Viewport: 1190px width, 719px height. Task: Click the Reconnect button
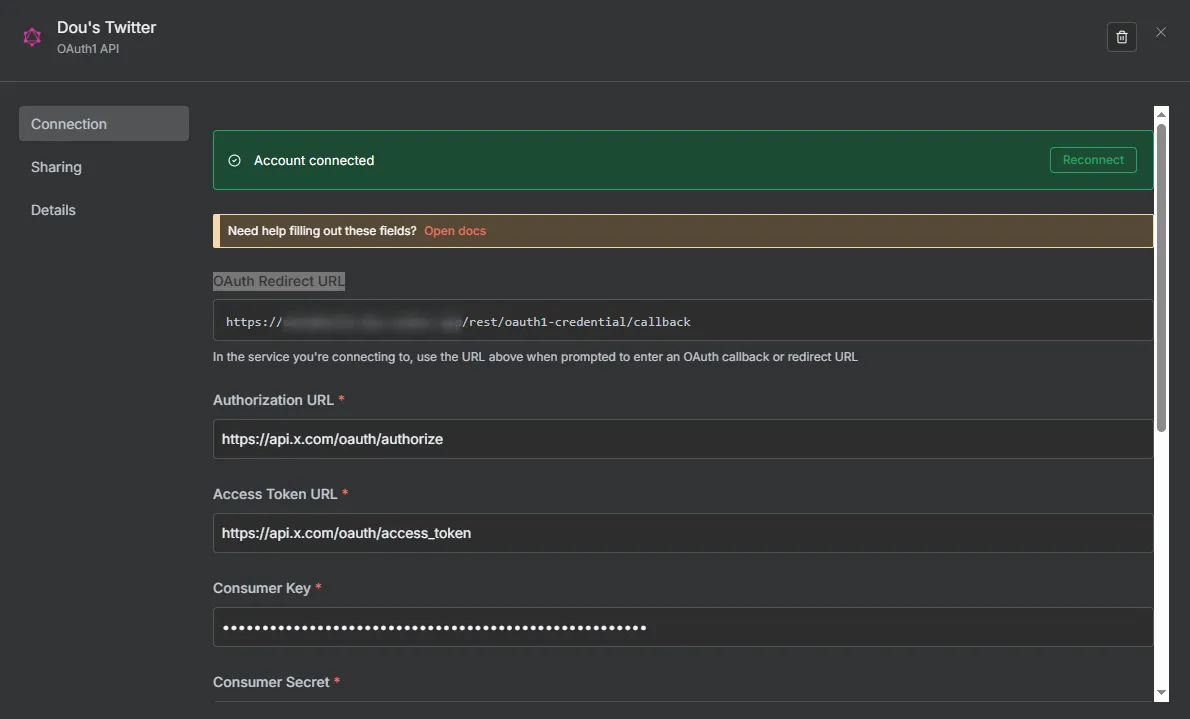click(x=1093, y=159)
